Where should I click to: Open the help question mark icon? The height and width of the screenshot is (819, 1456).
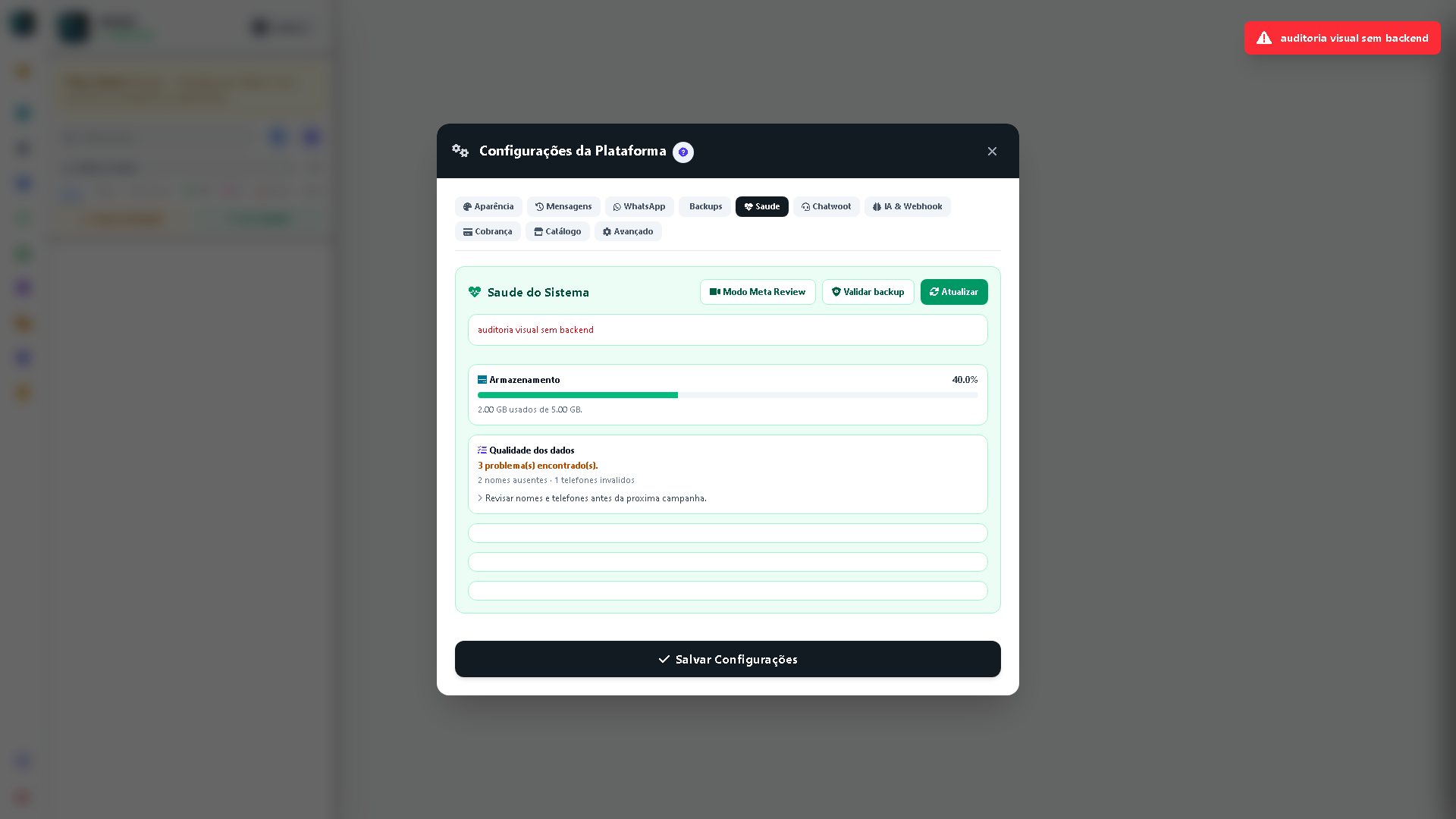[x=682, y=152]
